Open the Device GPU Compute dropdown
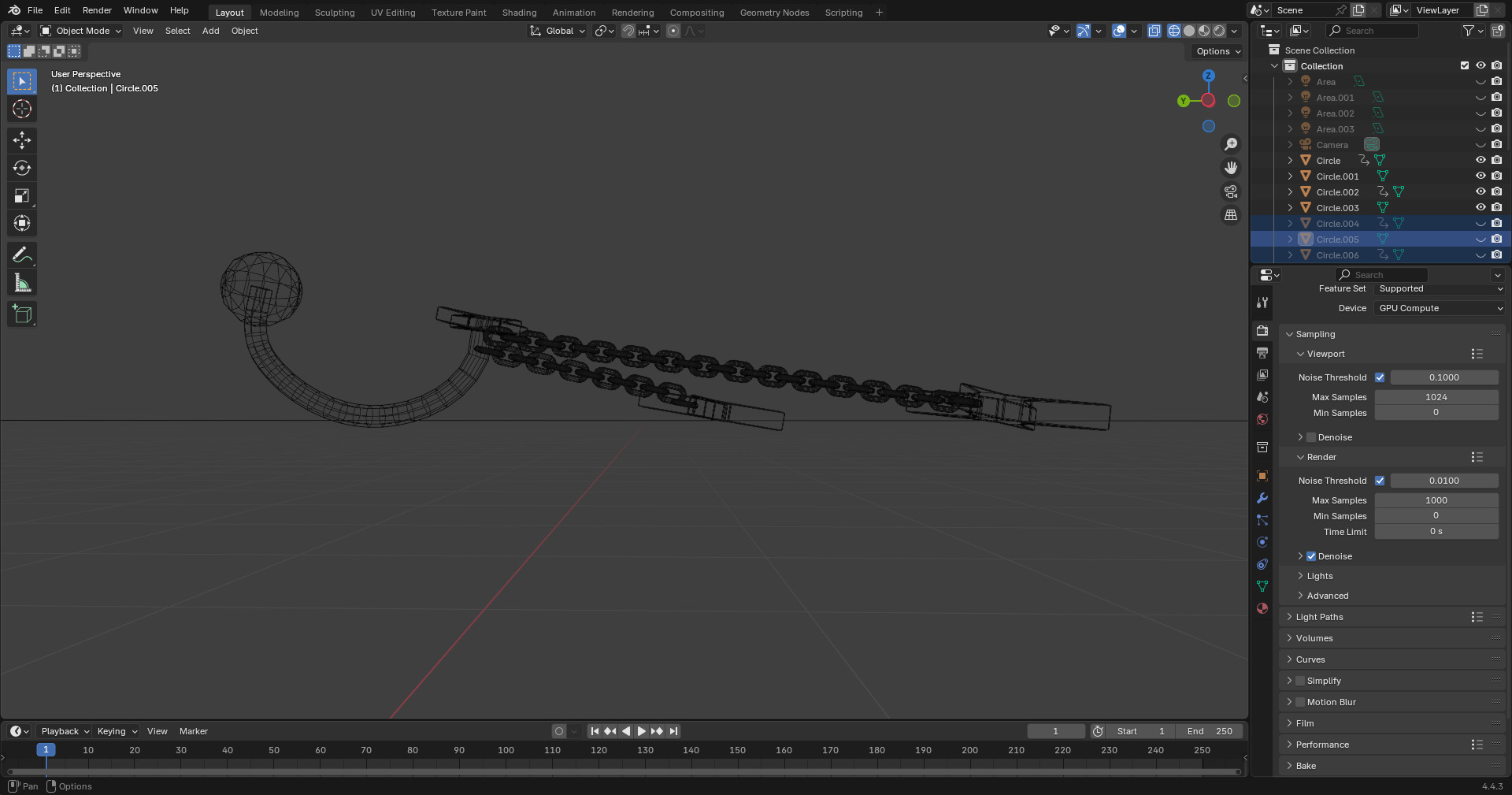 (x=1440, y=308)
